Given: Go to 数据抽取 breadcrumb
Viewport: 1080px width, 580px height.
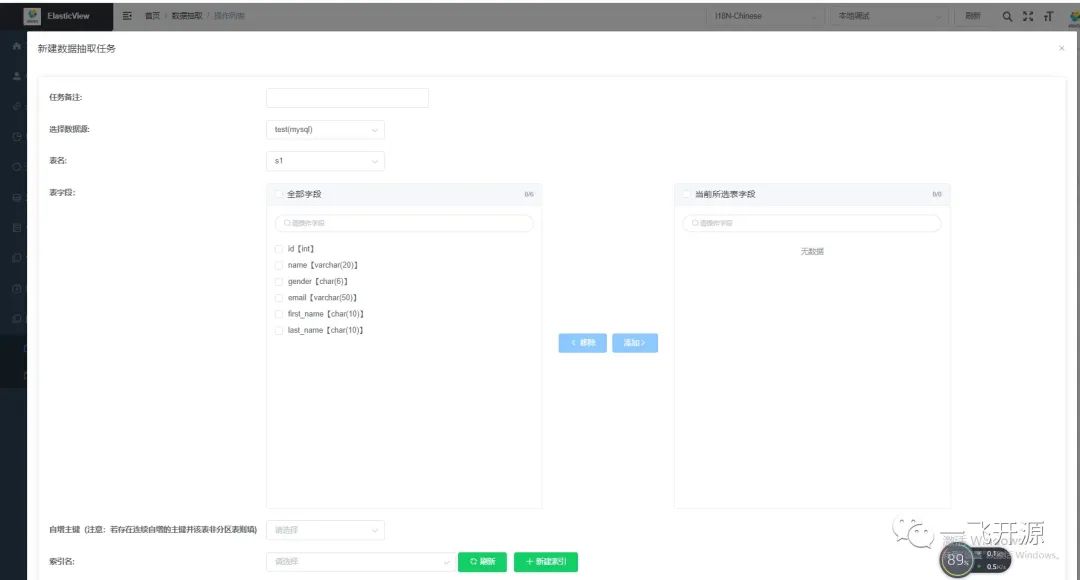Looking at the screenshot, I should click(x=187, y=16).
